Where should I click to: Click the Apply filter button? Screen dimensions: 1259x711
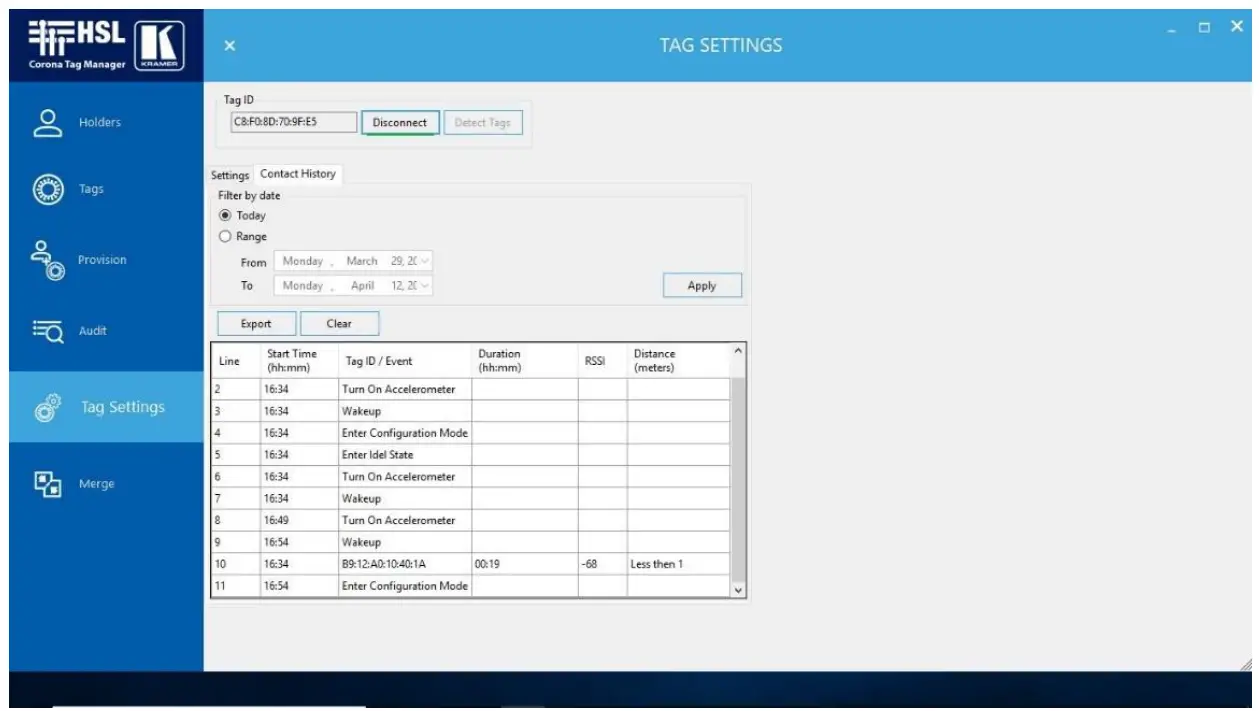(702, 285)
